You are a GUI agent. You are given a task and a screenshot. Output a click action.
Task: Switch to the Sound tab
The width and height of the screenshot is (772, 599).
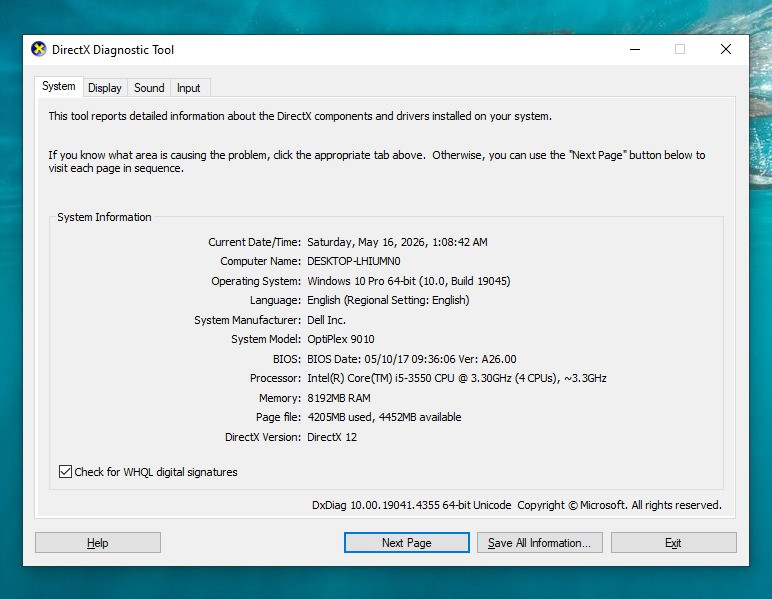point(149,88)
